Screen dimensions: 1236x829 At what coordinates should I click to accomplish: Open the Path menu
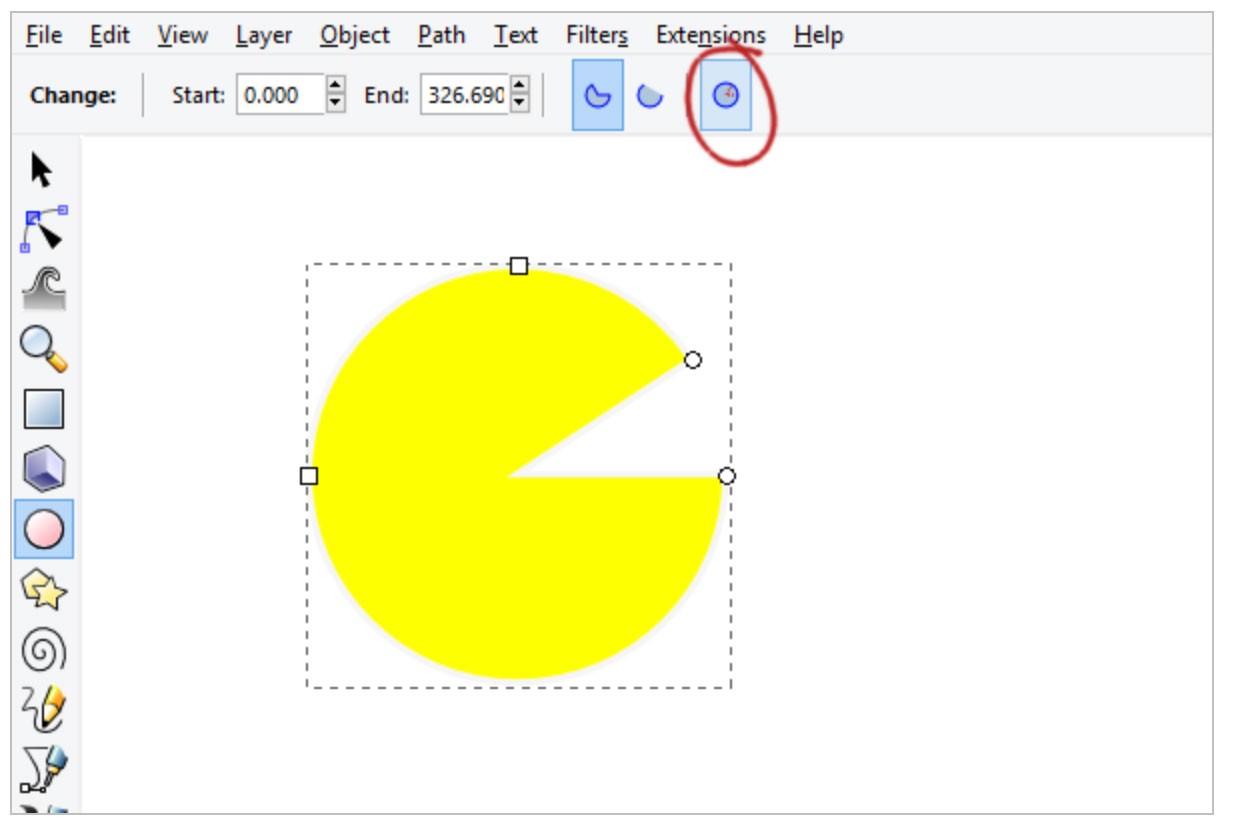point(441,35)
